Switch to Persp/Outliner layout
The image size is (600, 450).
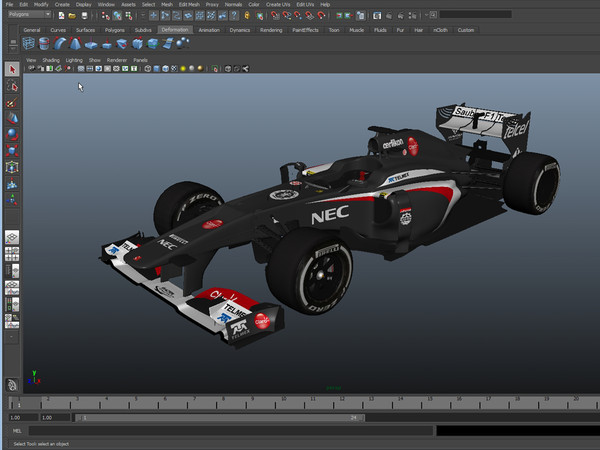point(12,271)
